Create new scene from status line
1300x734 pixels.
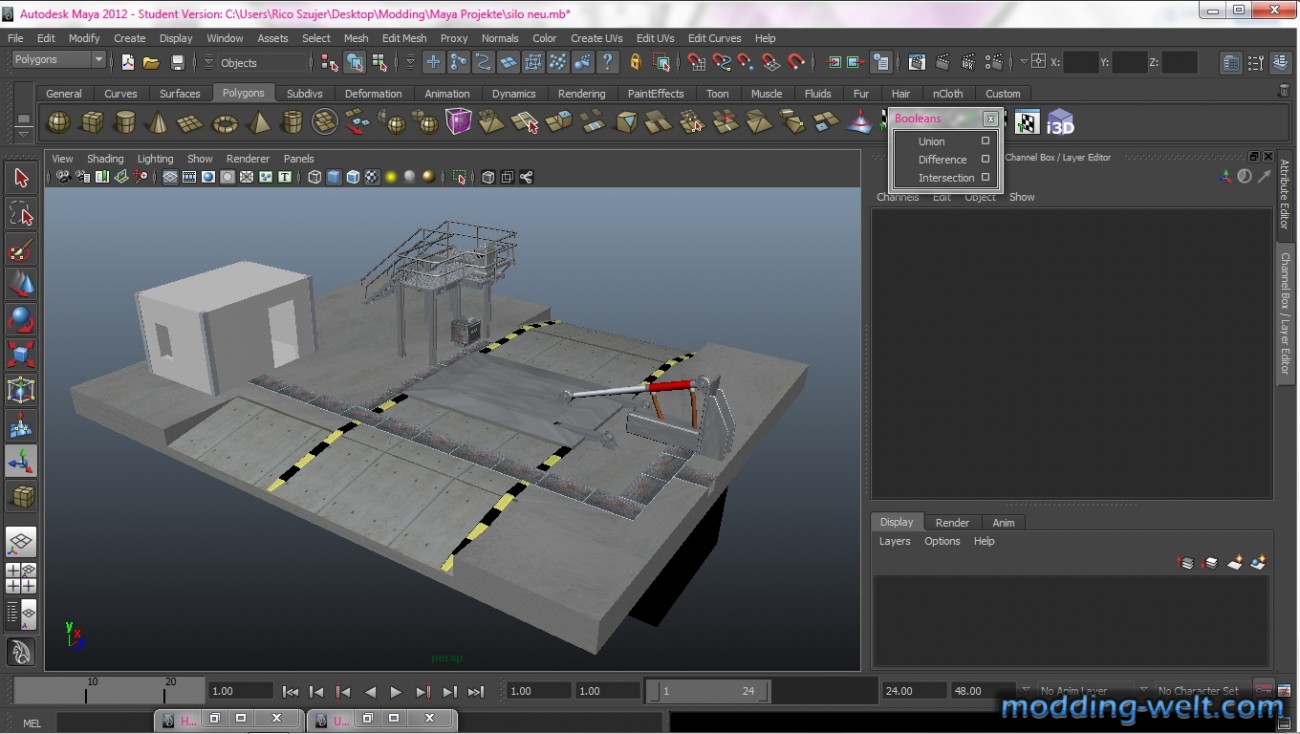tap(127, 62)
